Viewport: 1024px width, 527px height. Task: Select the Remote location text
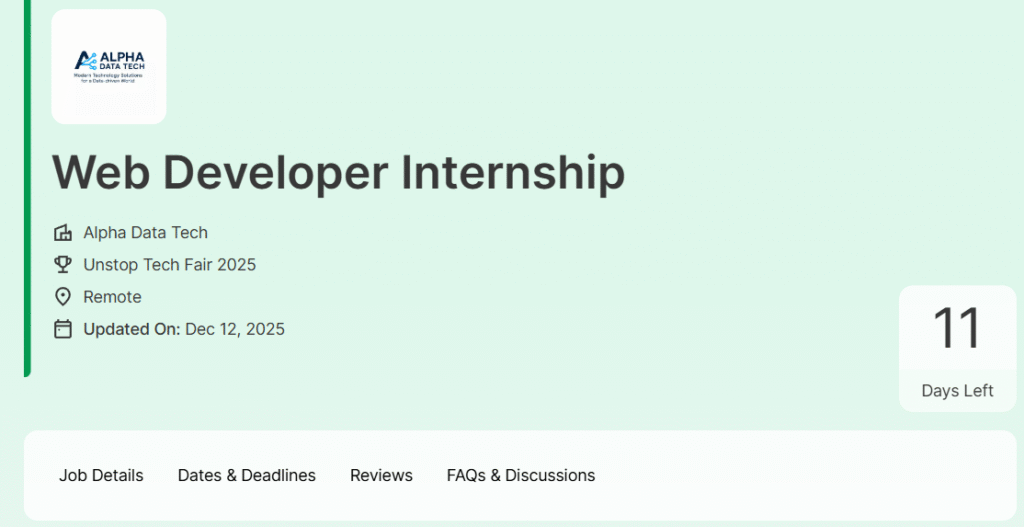[x=112, y=297]
